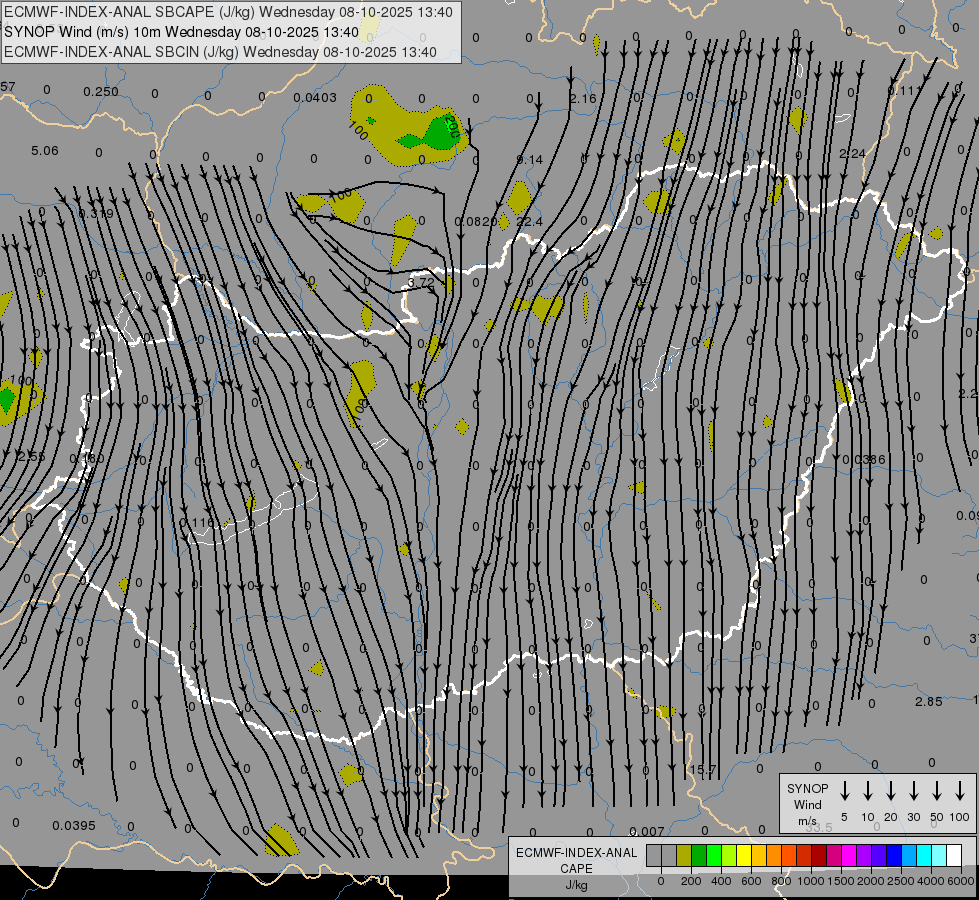
Task: Click the 0.319 value on the map
Action: pos(96,214)
